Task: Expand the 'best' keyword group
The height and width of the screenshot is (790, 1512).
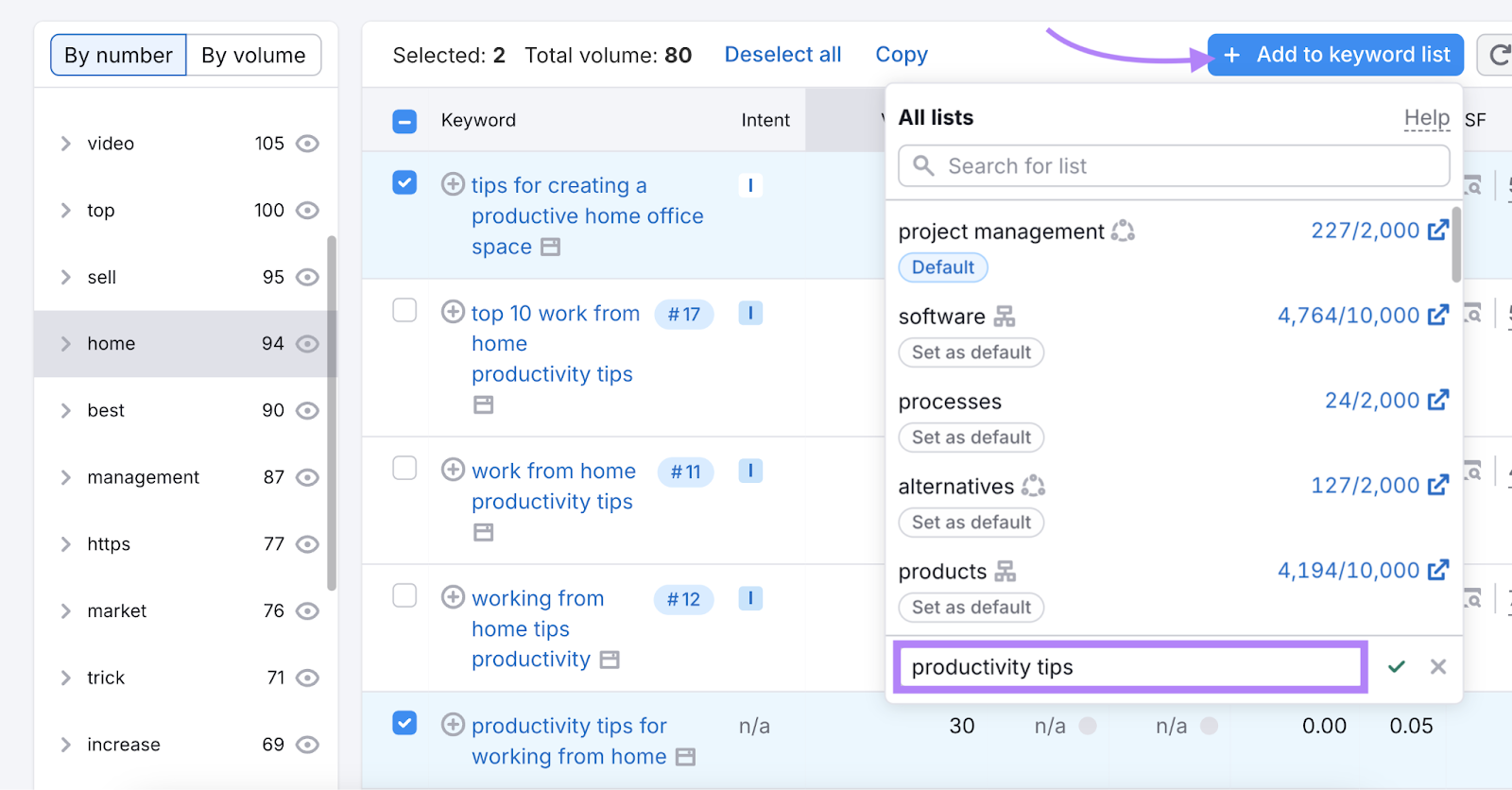Action: click(66, 411)
